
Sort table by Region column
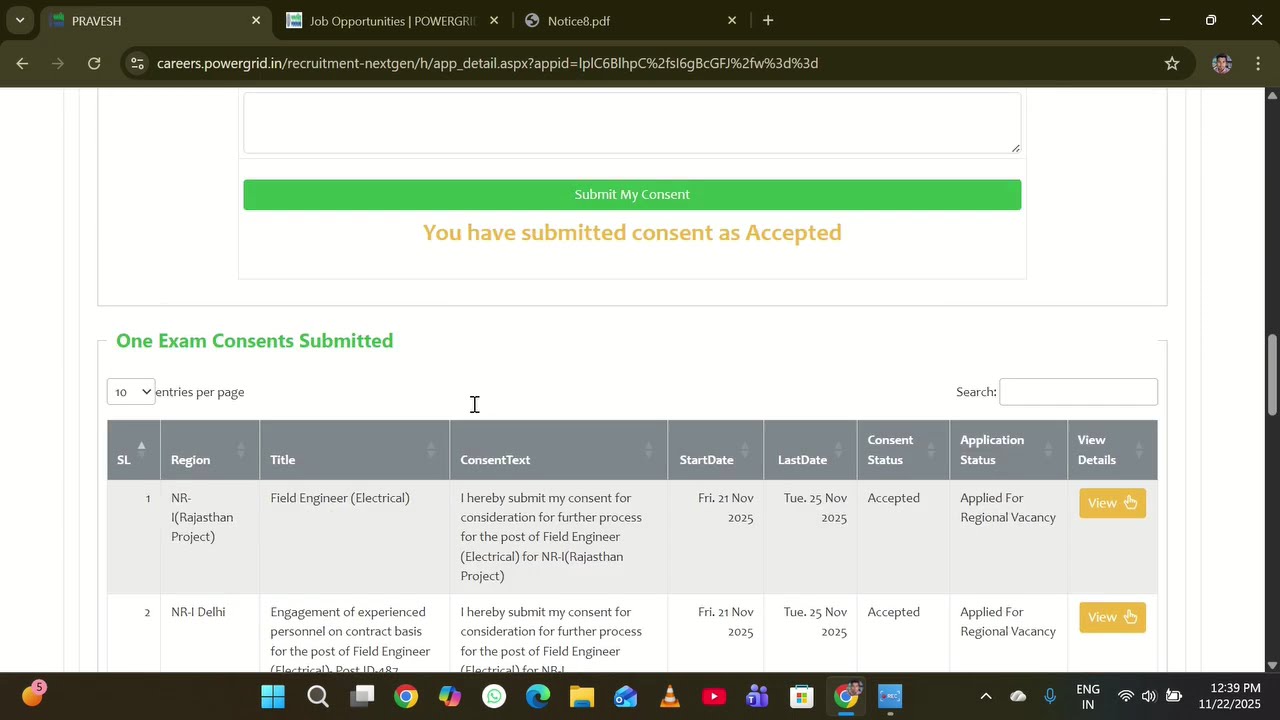(x=210, y=450)
